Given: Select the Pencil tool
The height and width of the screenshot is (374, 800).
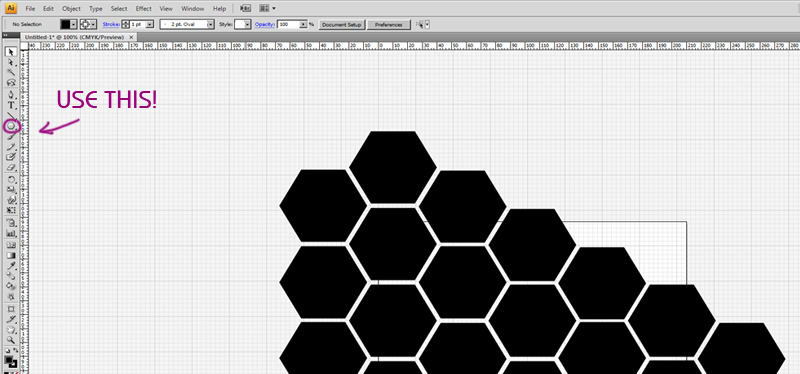Looking at the screenshot, I should (x=11, y=147).
